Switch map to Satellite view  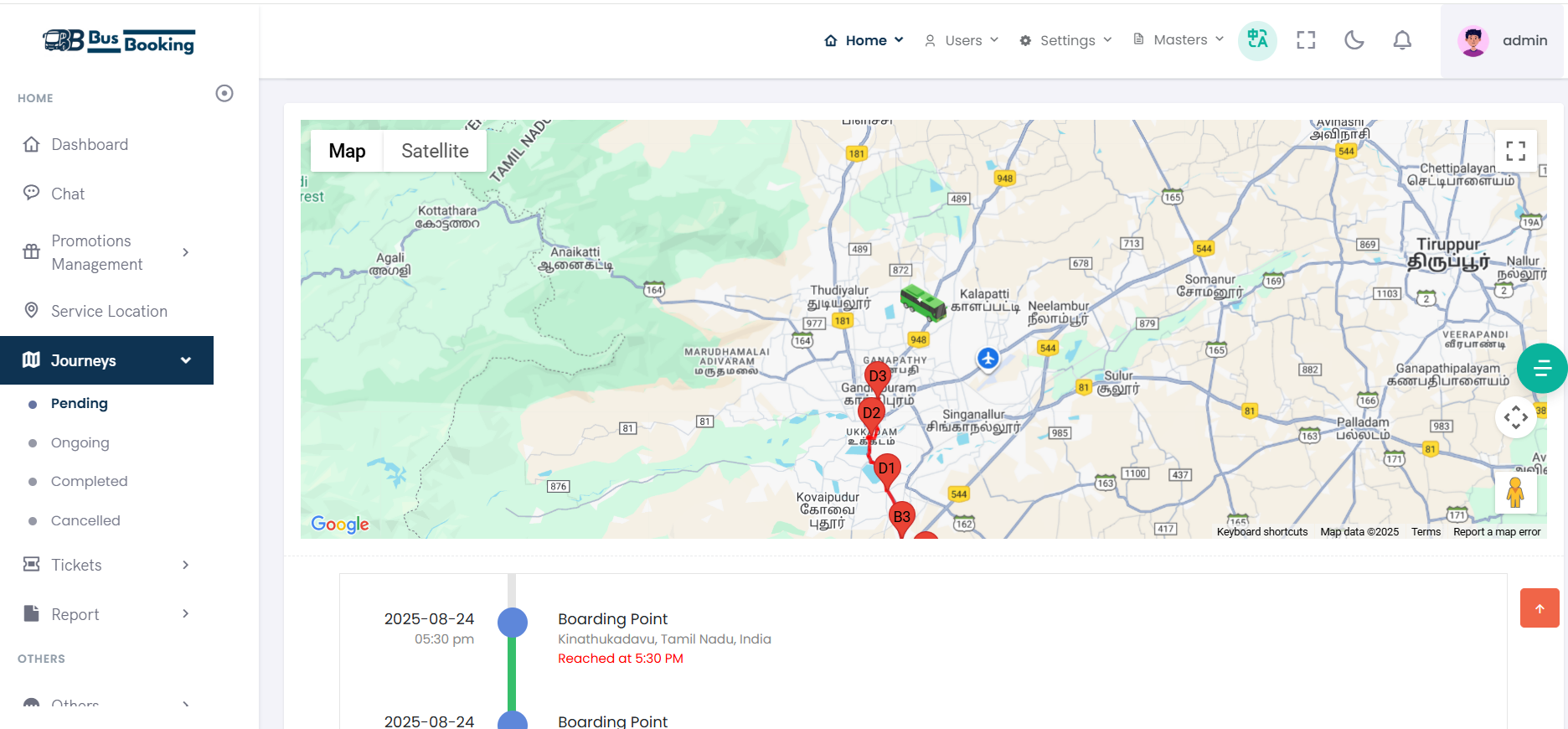click(435, 151)
